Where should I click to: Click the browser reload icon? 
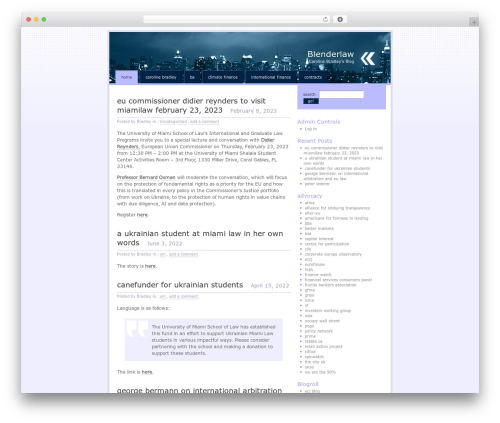[x=325, y=20]
